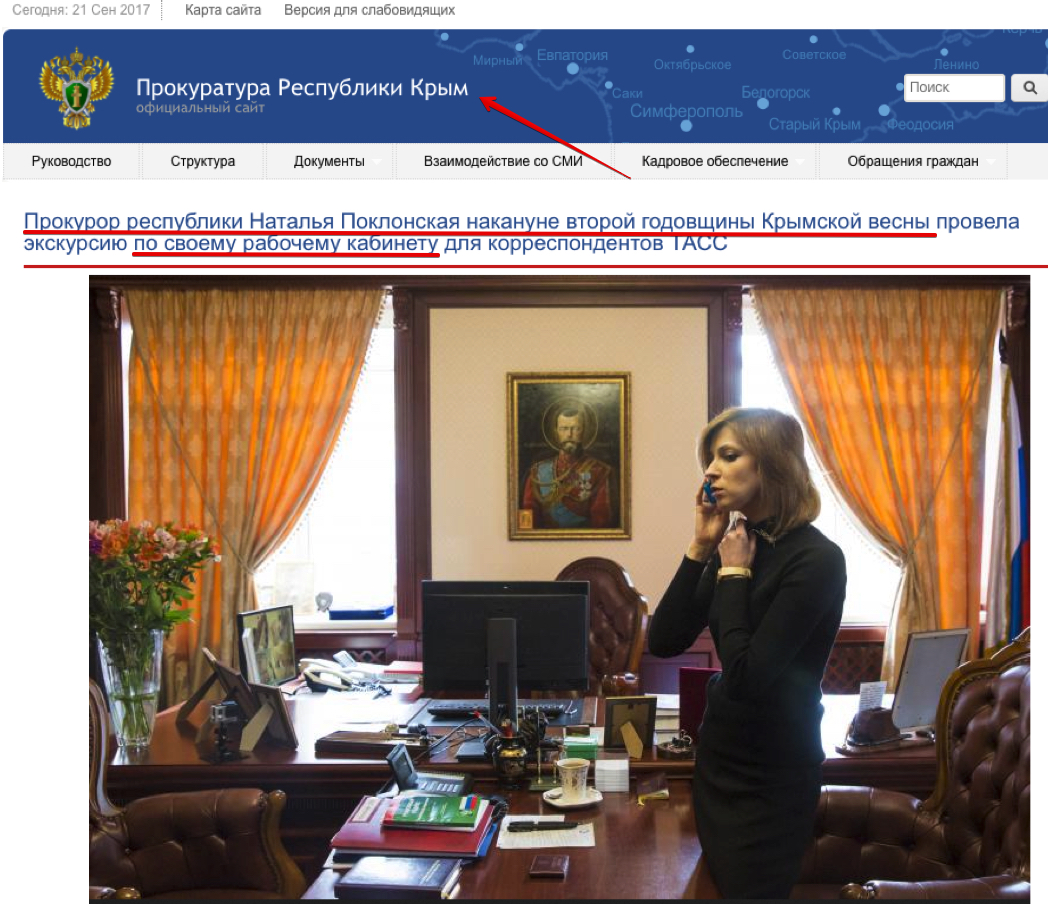Expand the Документы dropdown arrow
1048x918 pixels.
[377, 162]
